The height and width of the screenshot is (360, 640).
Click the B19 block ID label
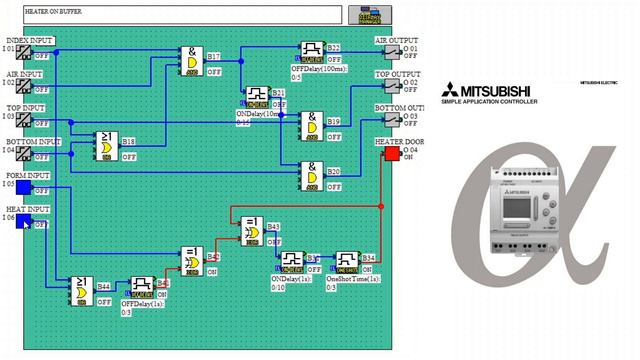coord(334,122)
